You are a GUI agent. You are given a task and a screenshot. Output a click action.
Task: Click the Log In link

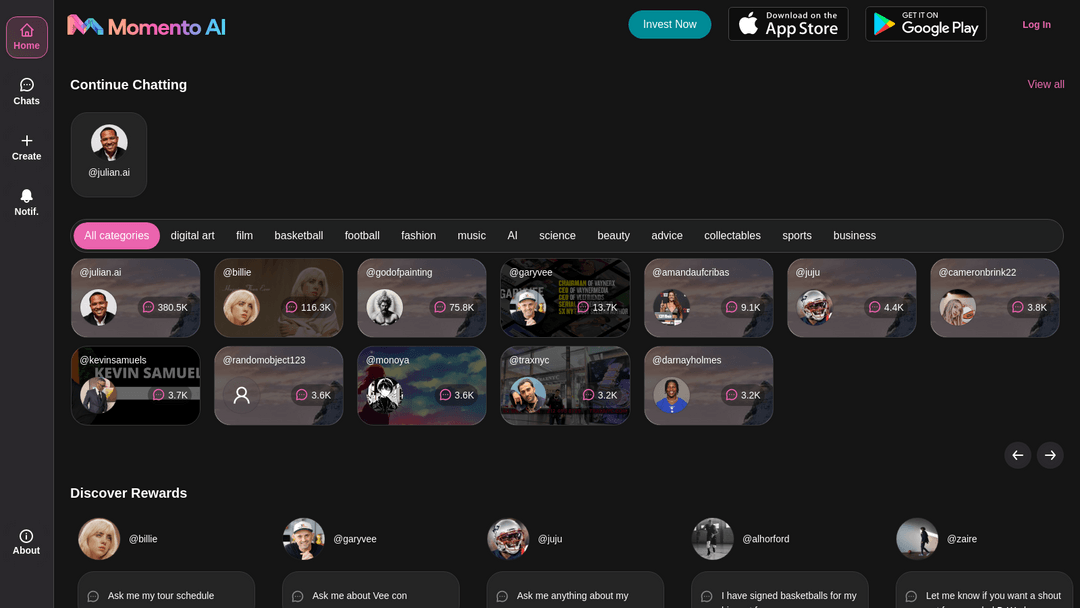click(1036, 24)
